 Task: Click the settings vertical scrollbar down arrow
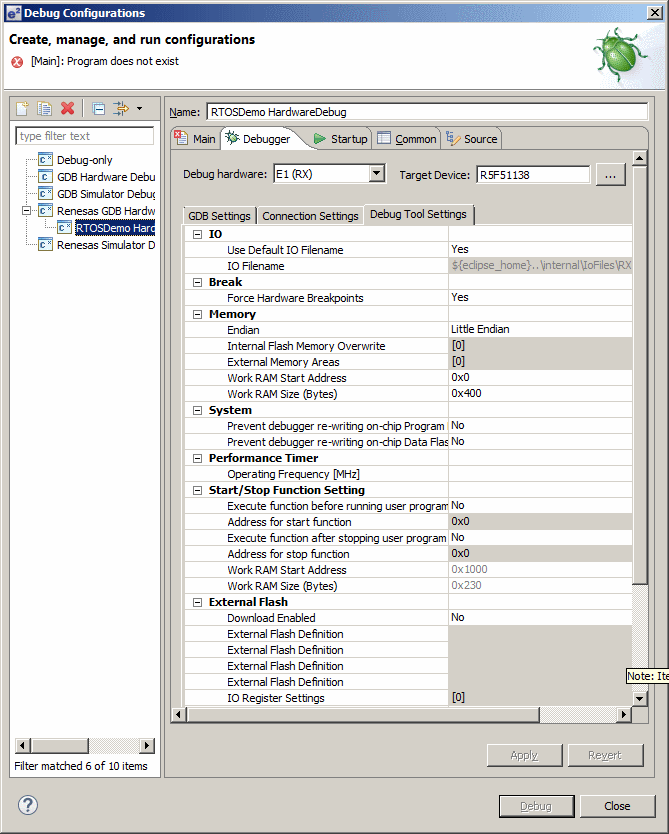pyautogui.click(x=640, y=698)
